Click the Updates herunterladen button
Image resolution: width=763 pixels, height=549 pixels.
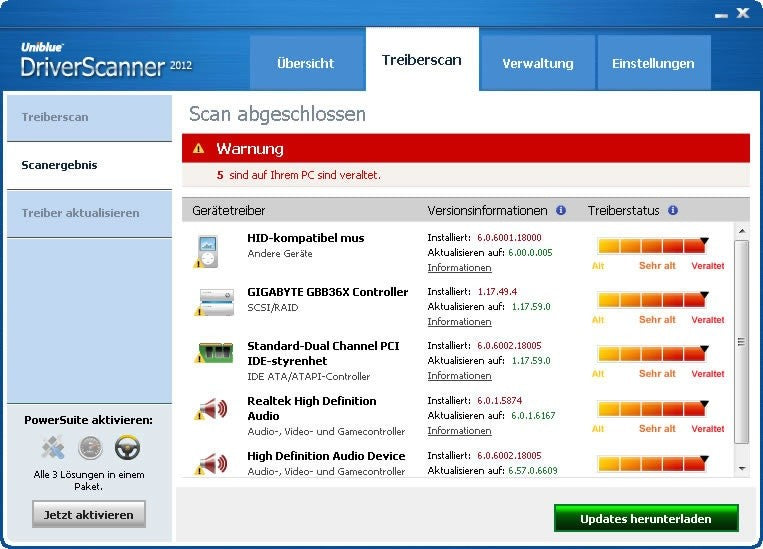pyautogui.click(x=646, y=519)
